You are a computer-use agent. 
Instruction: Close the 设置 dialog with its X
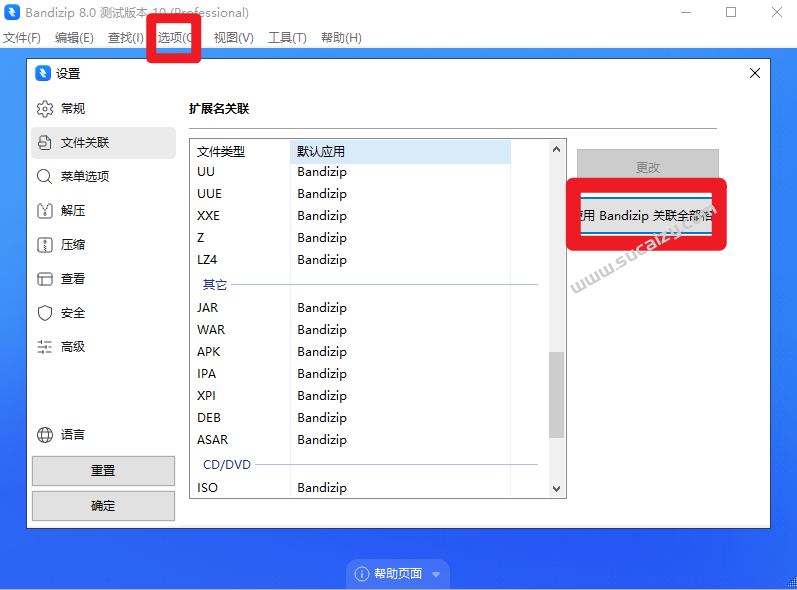tap(755, 73)
